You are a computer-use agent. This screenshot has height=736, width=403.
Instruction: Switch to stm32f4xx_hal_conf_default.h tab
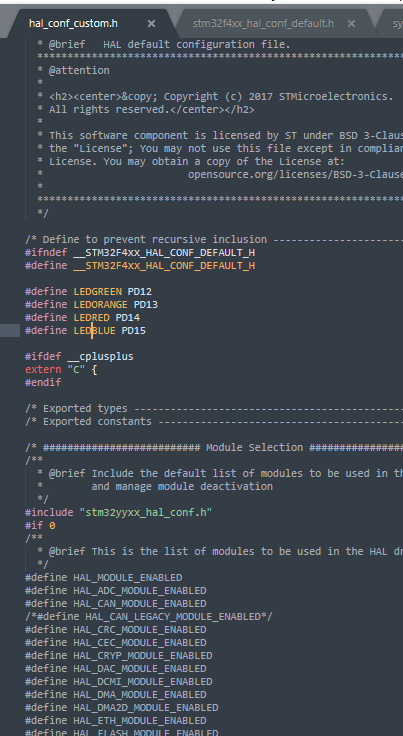pos(263,23)
